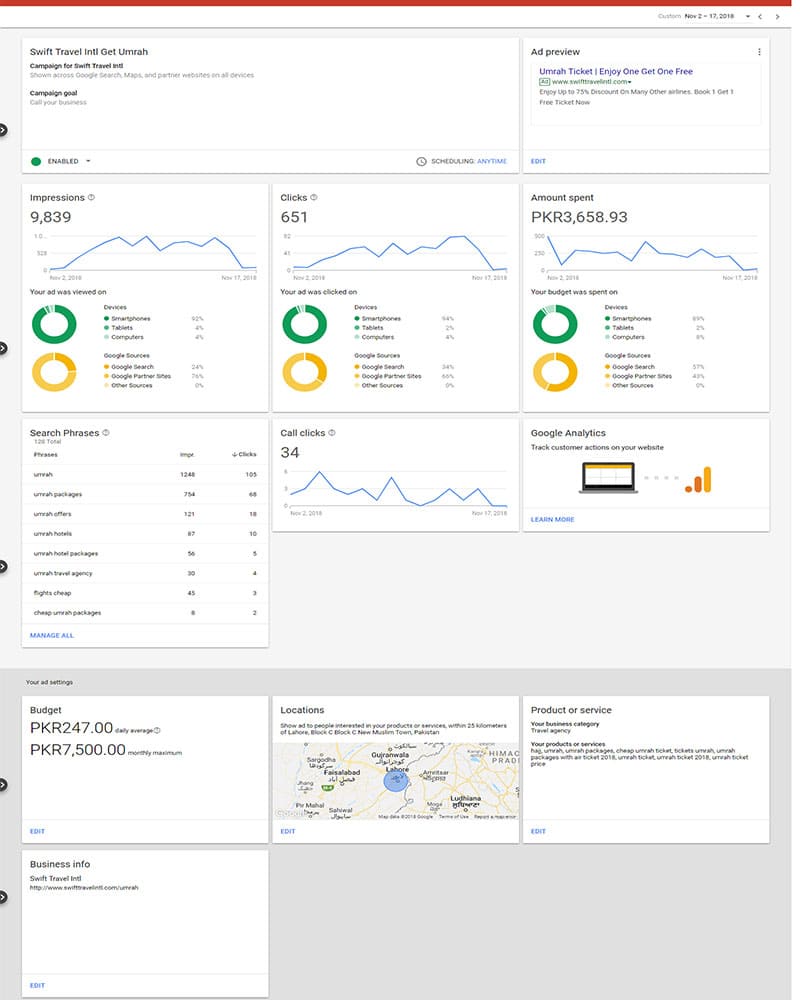This screenshot has height=1000, width=800.
Task: Click the left-edge arrow beside Business info
Action: point(3,897)
